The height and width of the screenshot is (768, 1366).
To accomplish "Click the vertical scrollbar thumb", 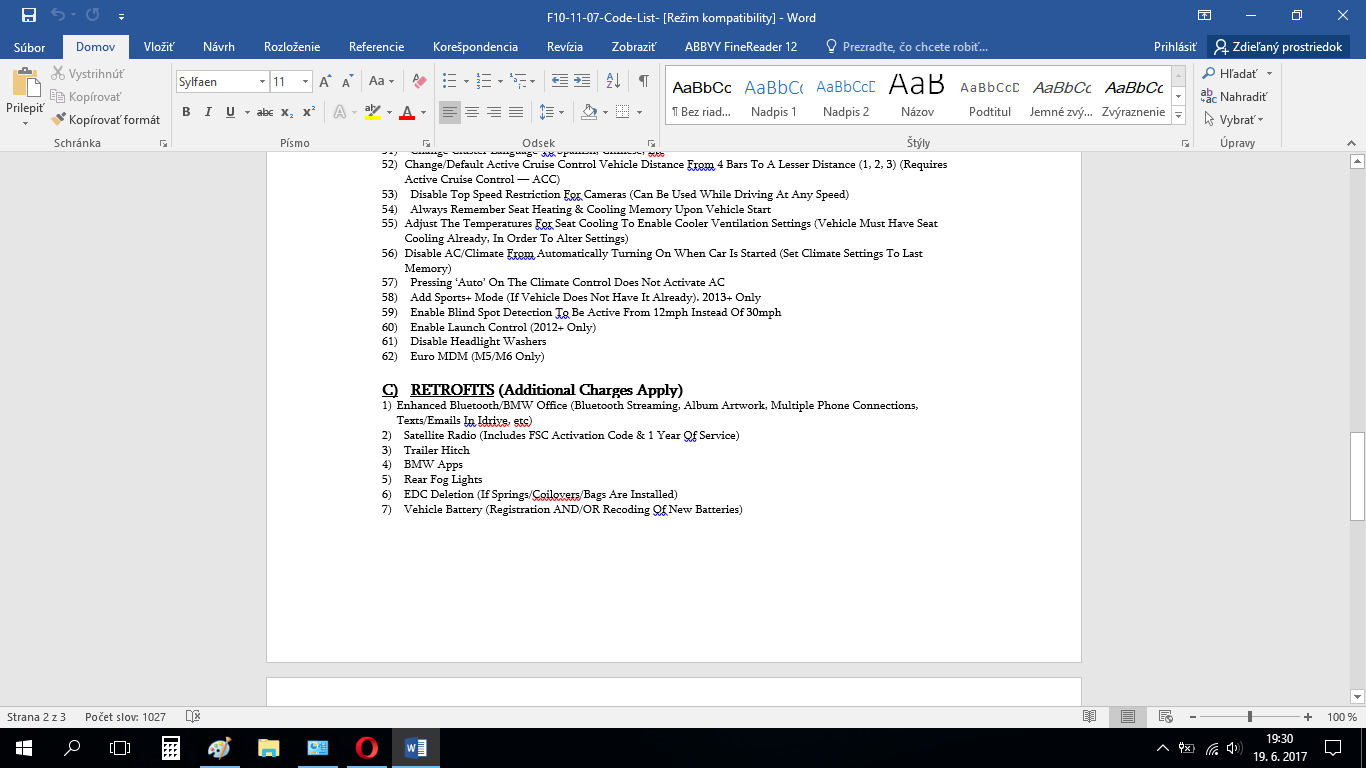I will 1357,476.
